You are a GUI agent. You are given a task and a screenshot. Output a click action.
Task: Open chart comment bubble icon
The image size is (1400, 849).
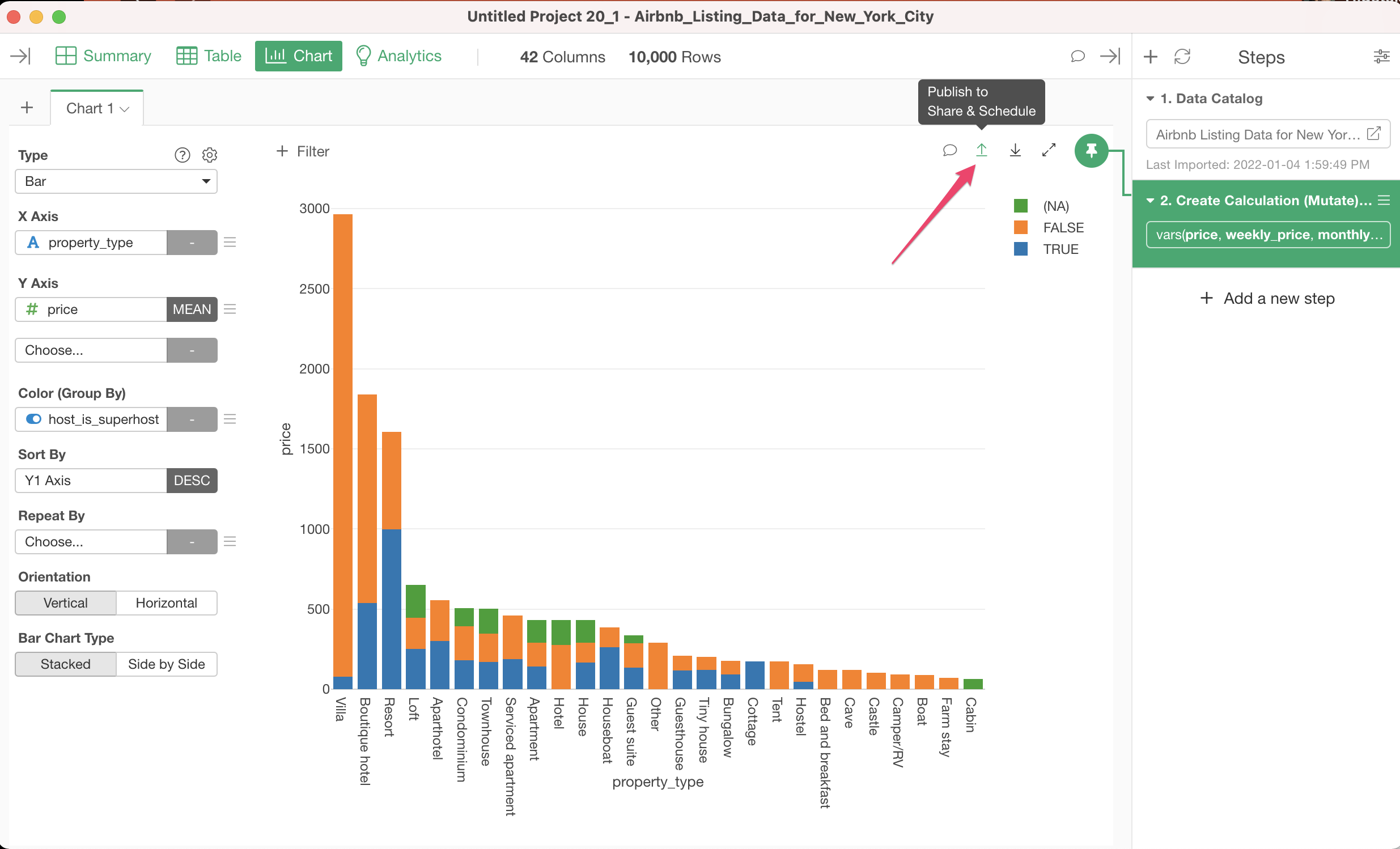949,150
